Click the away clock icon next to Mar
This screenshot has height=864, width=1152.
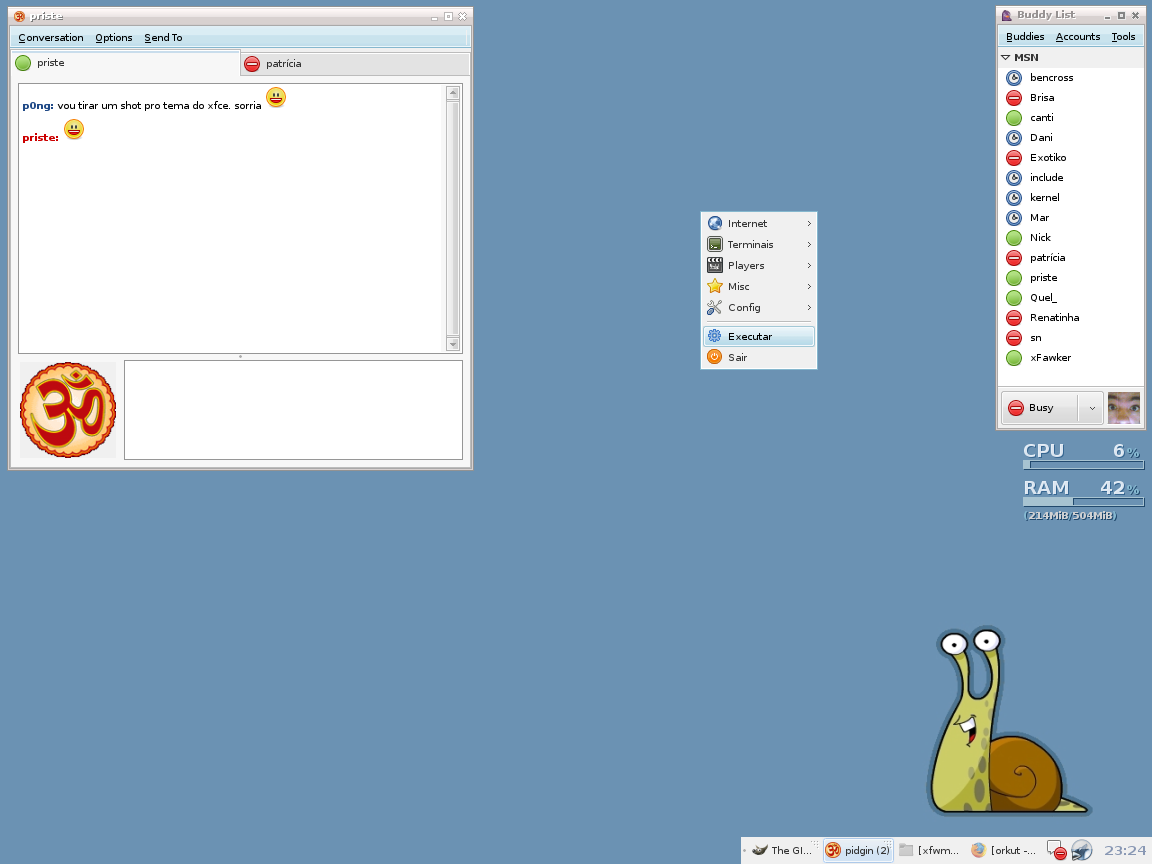[x=1014, y=217]
